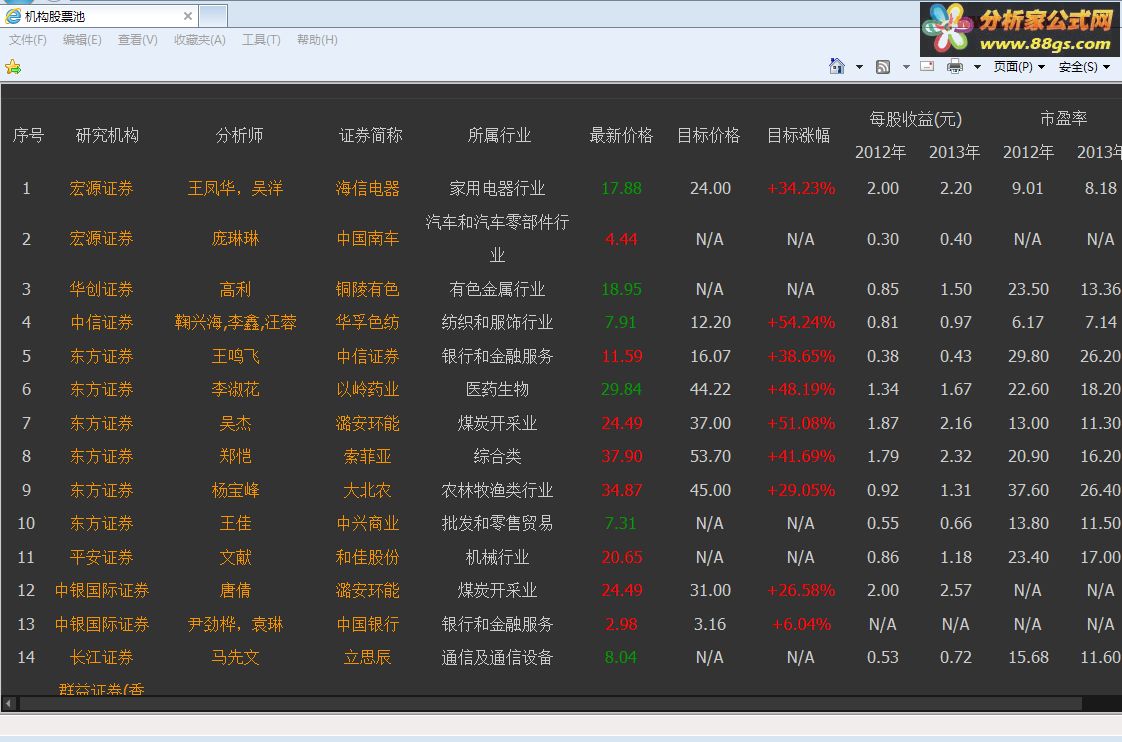Image resolution: width=1122 pixels, height=742 pixels.
Task: Expand the RSS feeds dropdown arrow
Action: click(x=906, y=67)
